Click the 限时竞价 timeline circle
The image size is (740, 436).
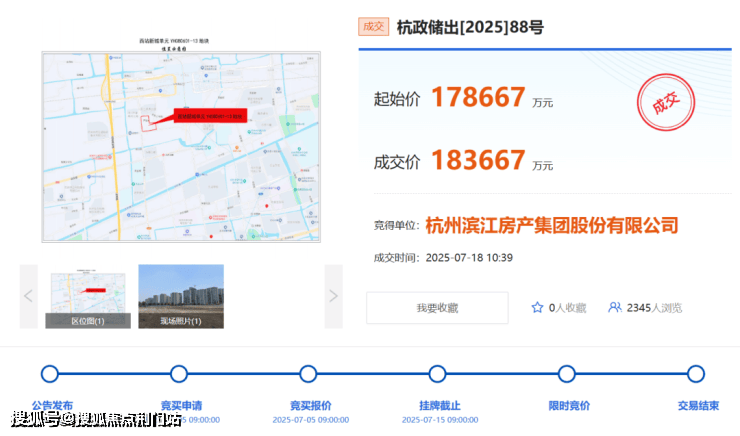pyautogui.click(x=566, y=374)
